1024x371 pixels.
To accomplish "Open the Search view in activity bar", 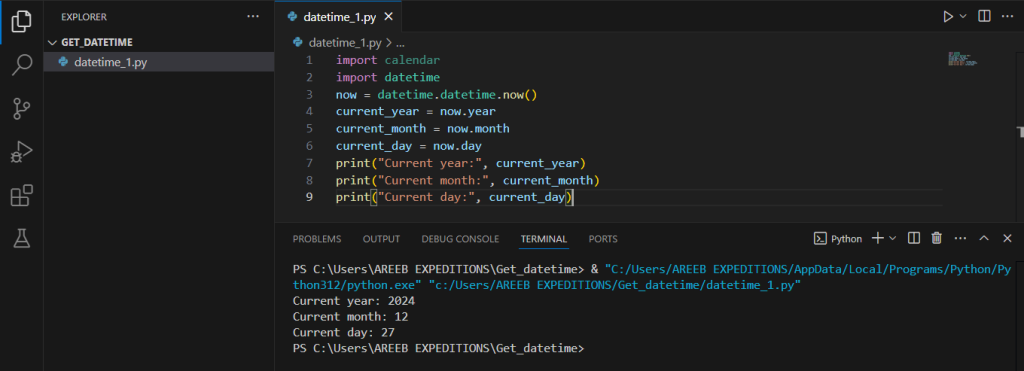I will pyautogui.click(x=22, y=65).
